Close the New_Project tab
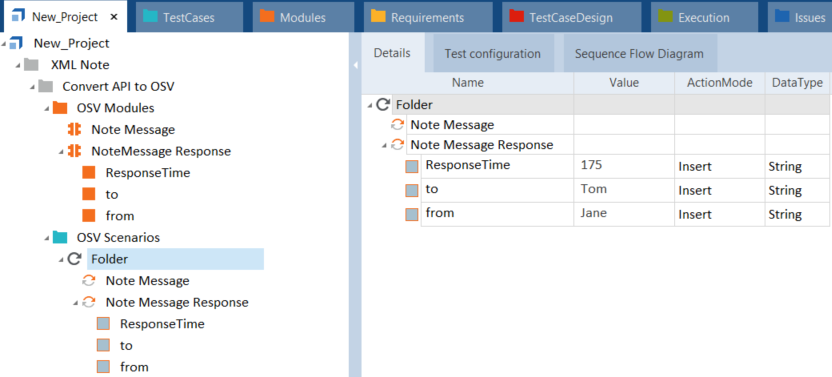 [x=114, y=17]
